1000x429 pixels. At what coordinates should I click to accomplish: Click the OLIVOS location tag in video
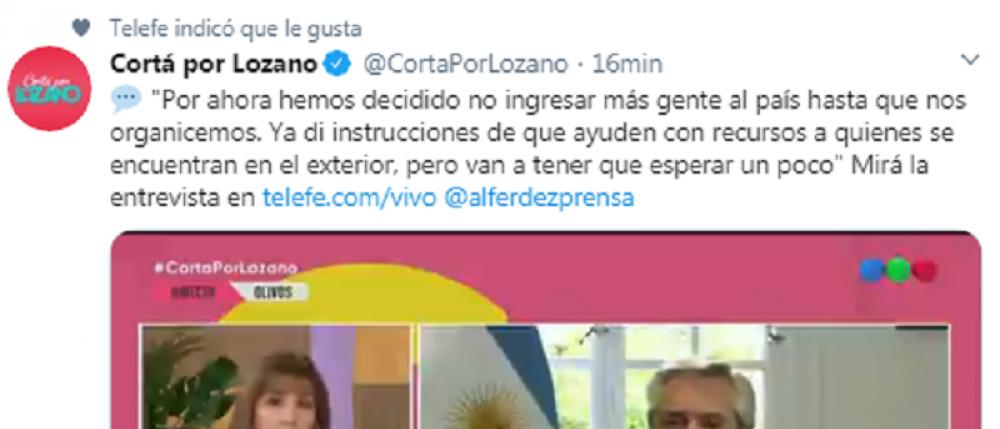pos(273,292)
